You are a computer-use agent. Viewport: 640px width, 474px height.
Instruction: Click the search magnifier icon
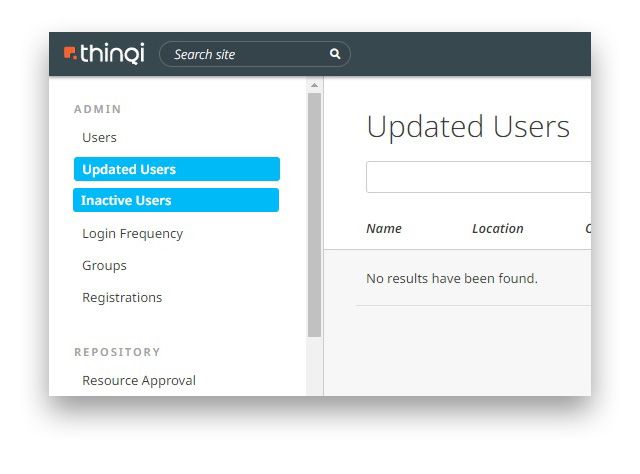pos(335,54)
